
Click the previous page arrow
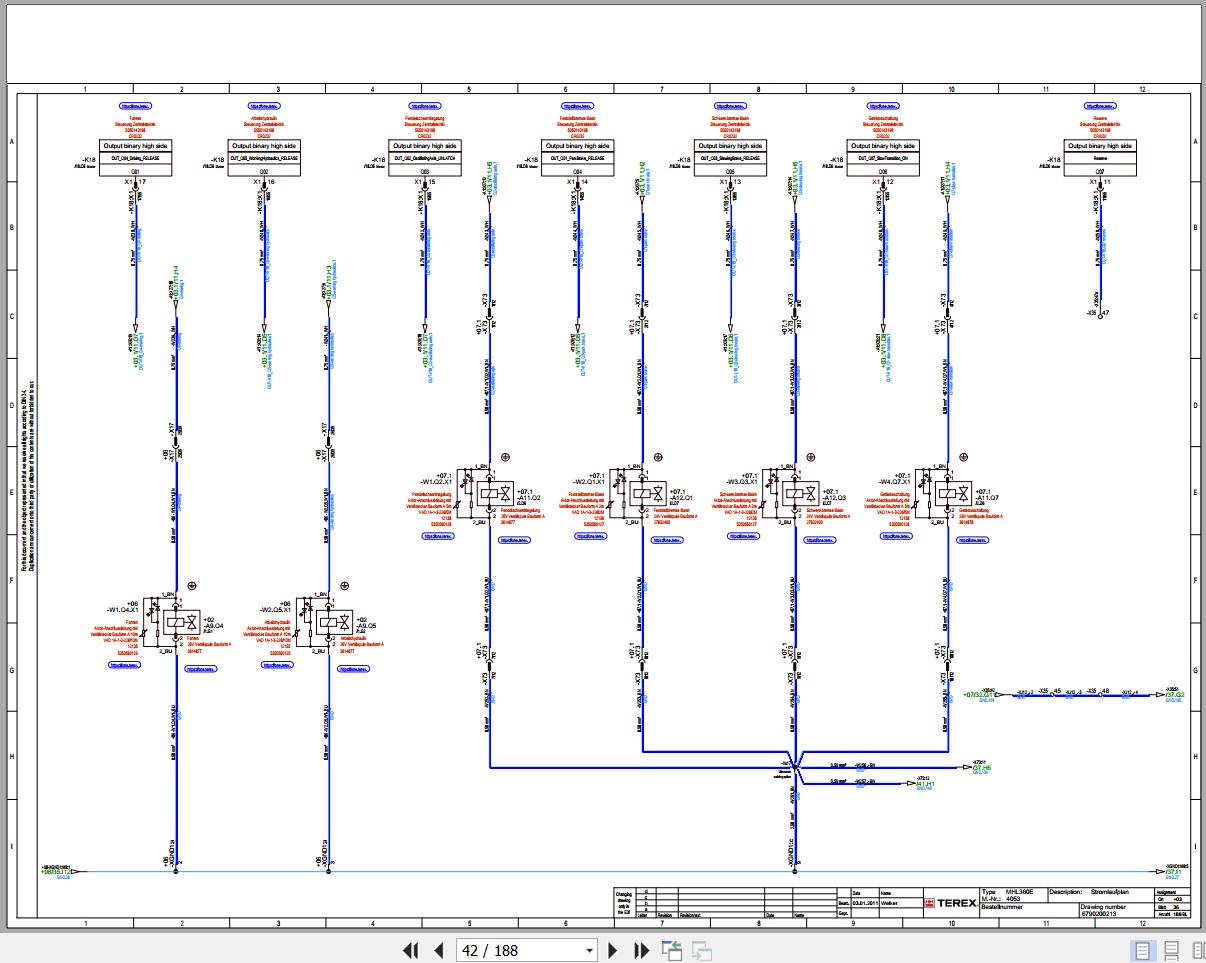(438, 950)
